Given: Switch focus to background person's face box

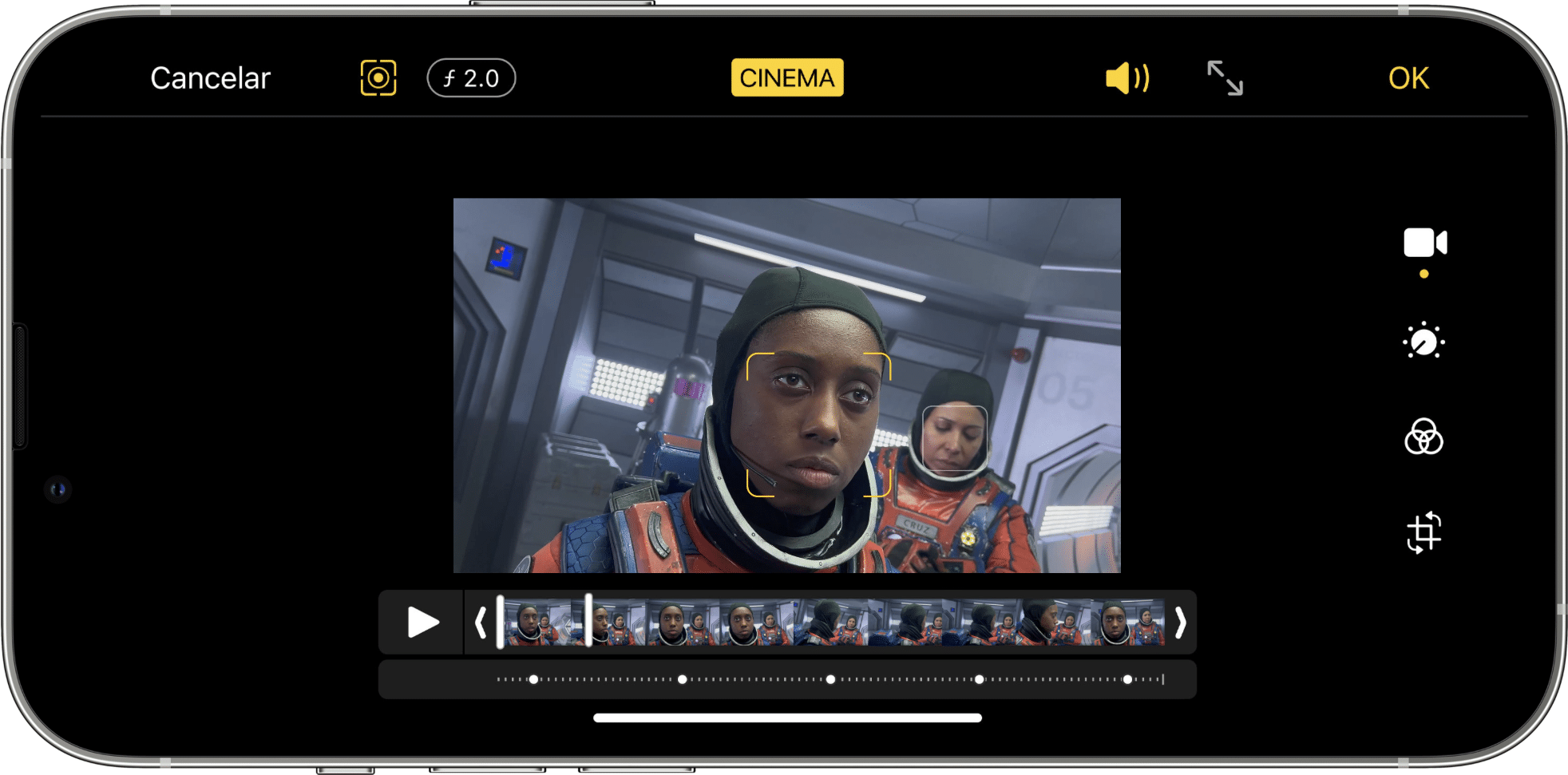Looking at the screenshot, I should [x=955, y=440].
